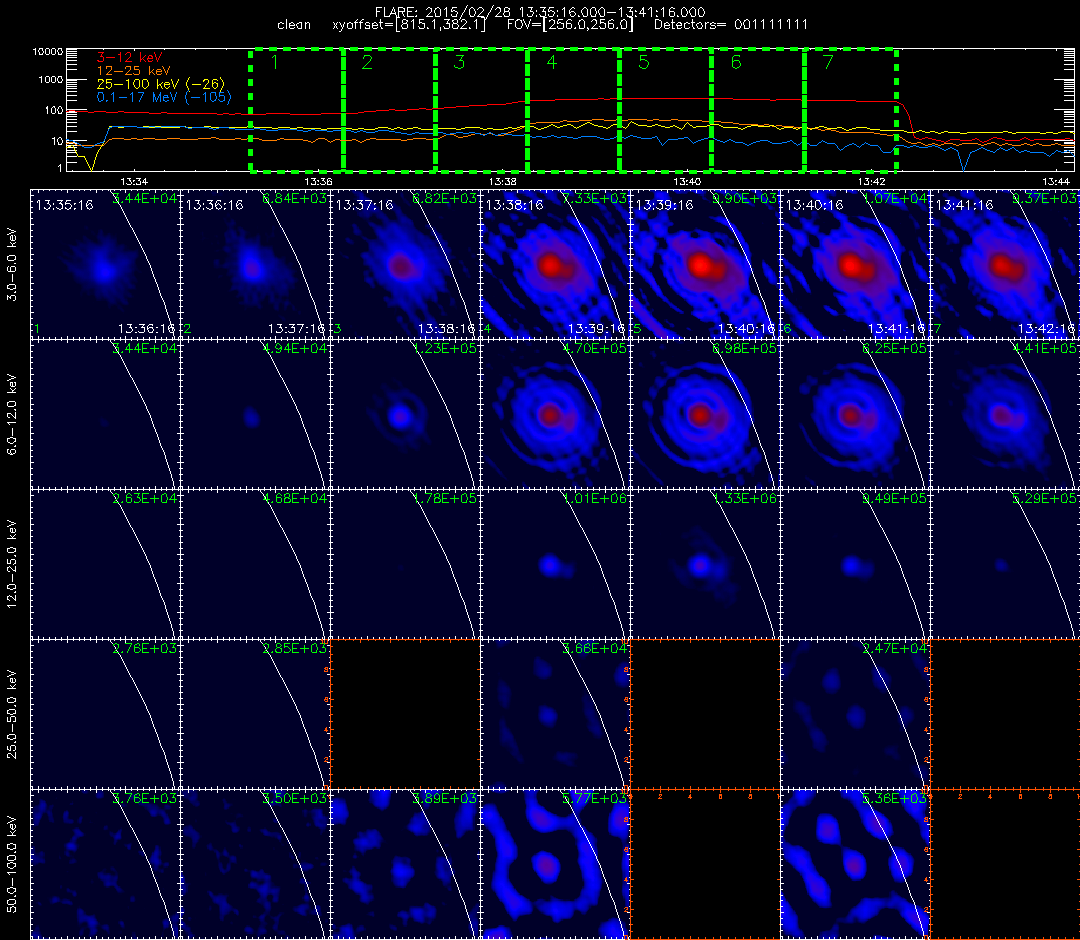
Task: Click the 'Detectors= 001111111' text
Action: (731, 25)
